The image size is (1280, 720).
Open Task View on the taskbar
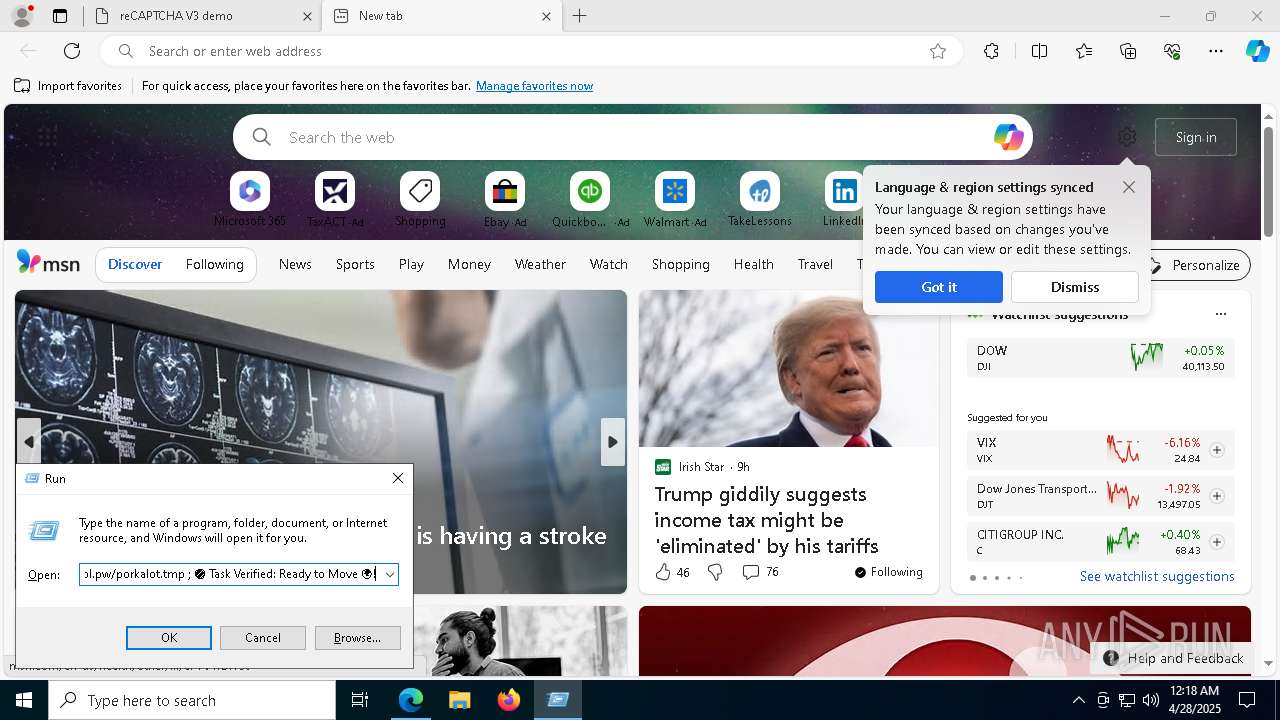360,700
